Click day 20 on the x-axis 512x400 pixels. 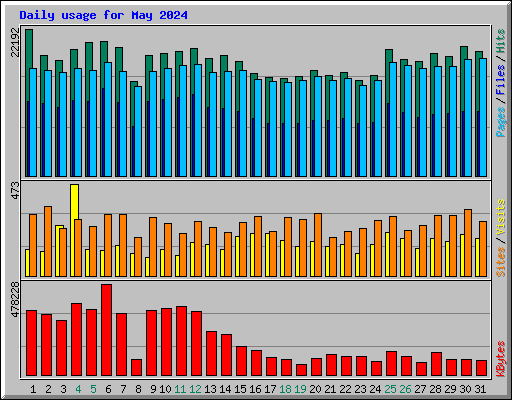coord(315,389)
